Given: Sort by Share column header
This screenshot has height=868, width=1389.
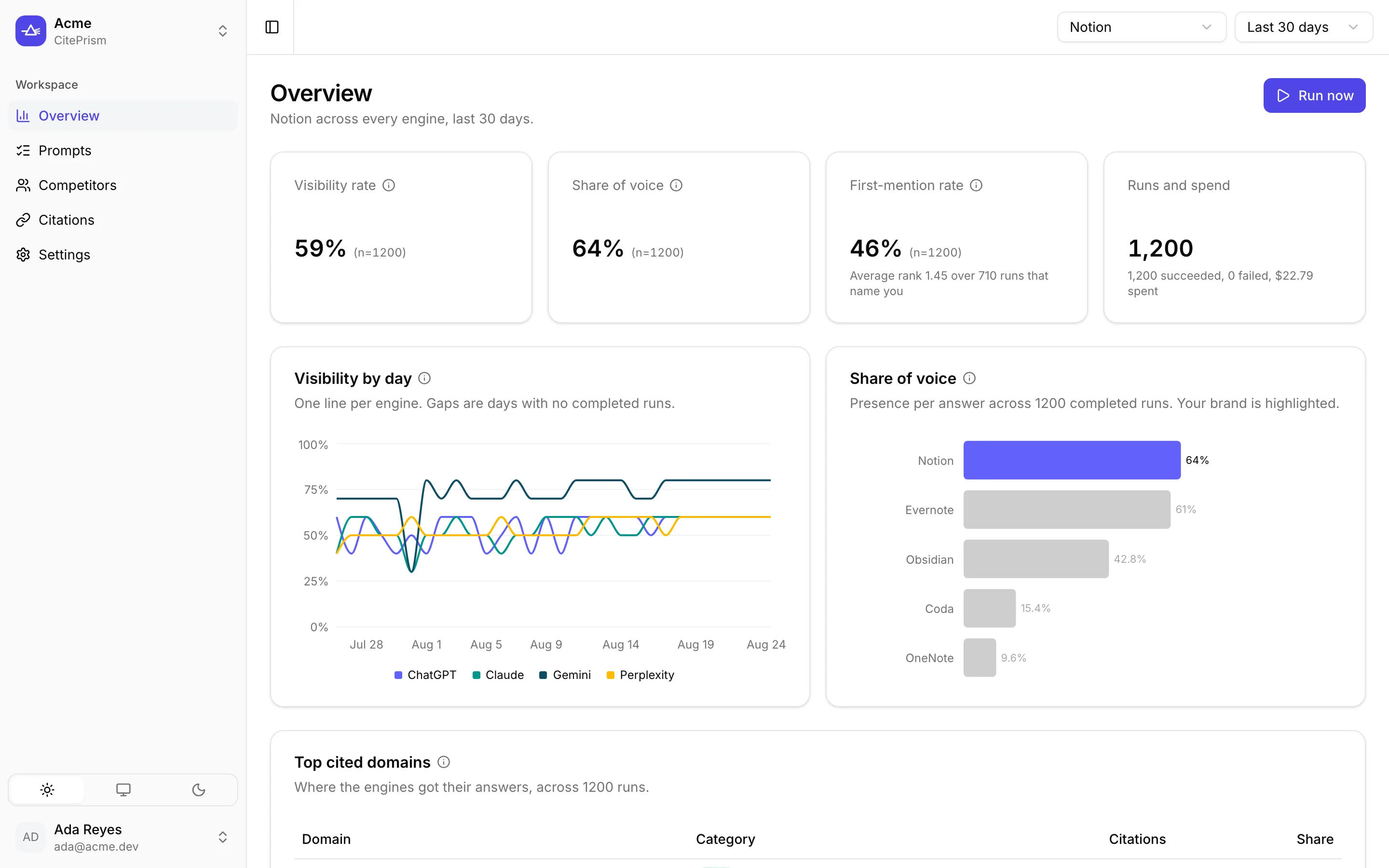Looking at the screenshot, I should click(1315, 839).
